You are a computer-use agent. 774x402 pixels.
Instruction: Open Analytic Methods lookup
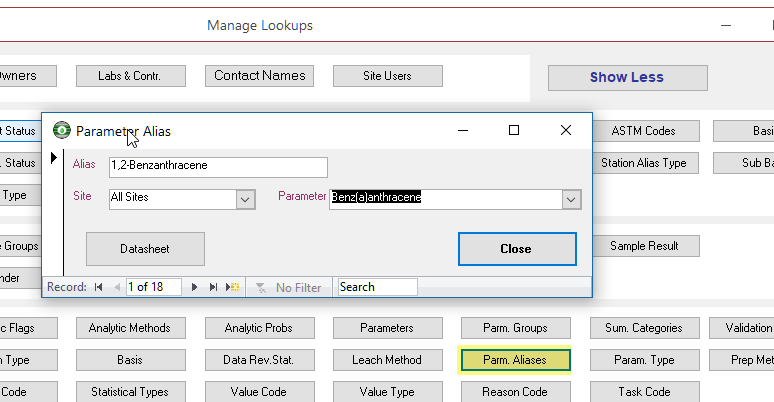pos(131,328)
